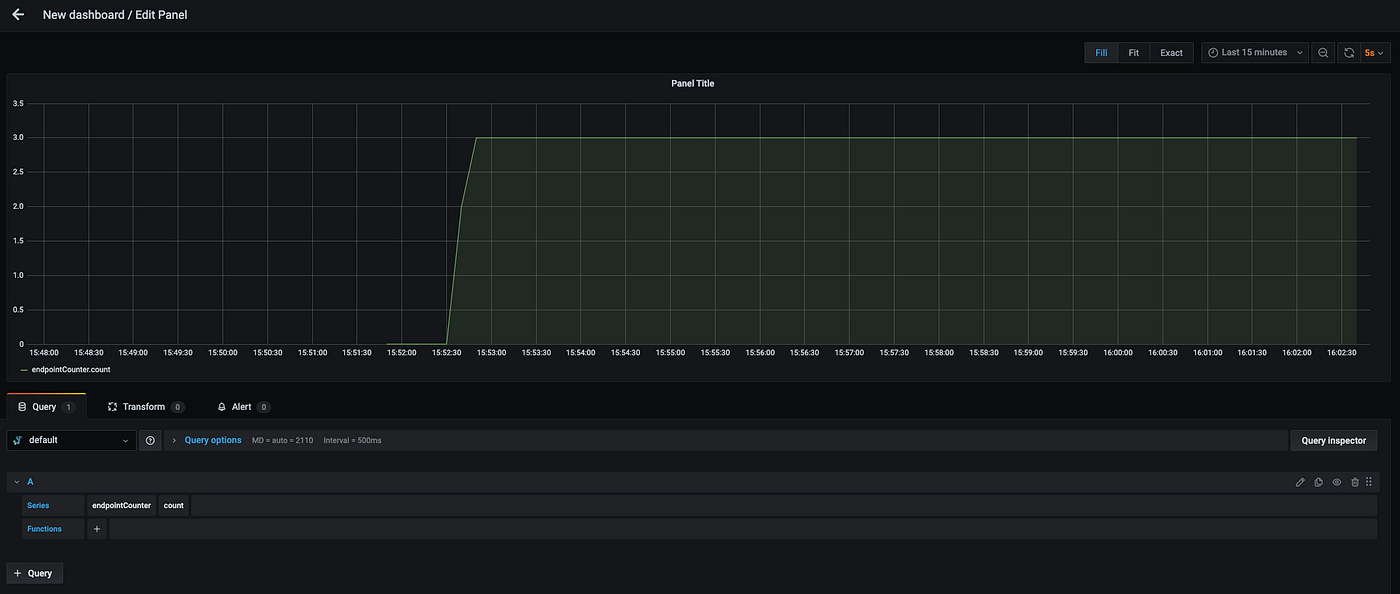Click 16:00:00 time axis label
1400x594 pixels.
point(1117,353)
